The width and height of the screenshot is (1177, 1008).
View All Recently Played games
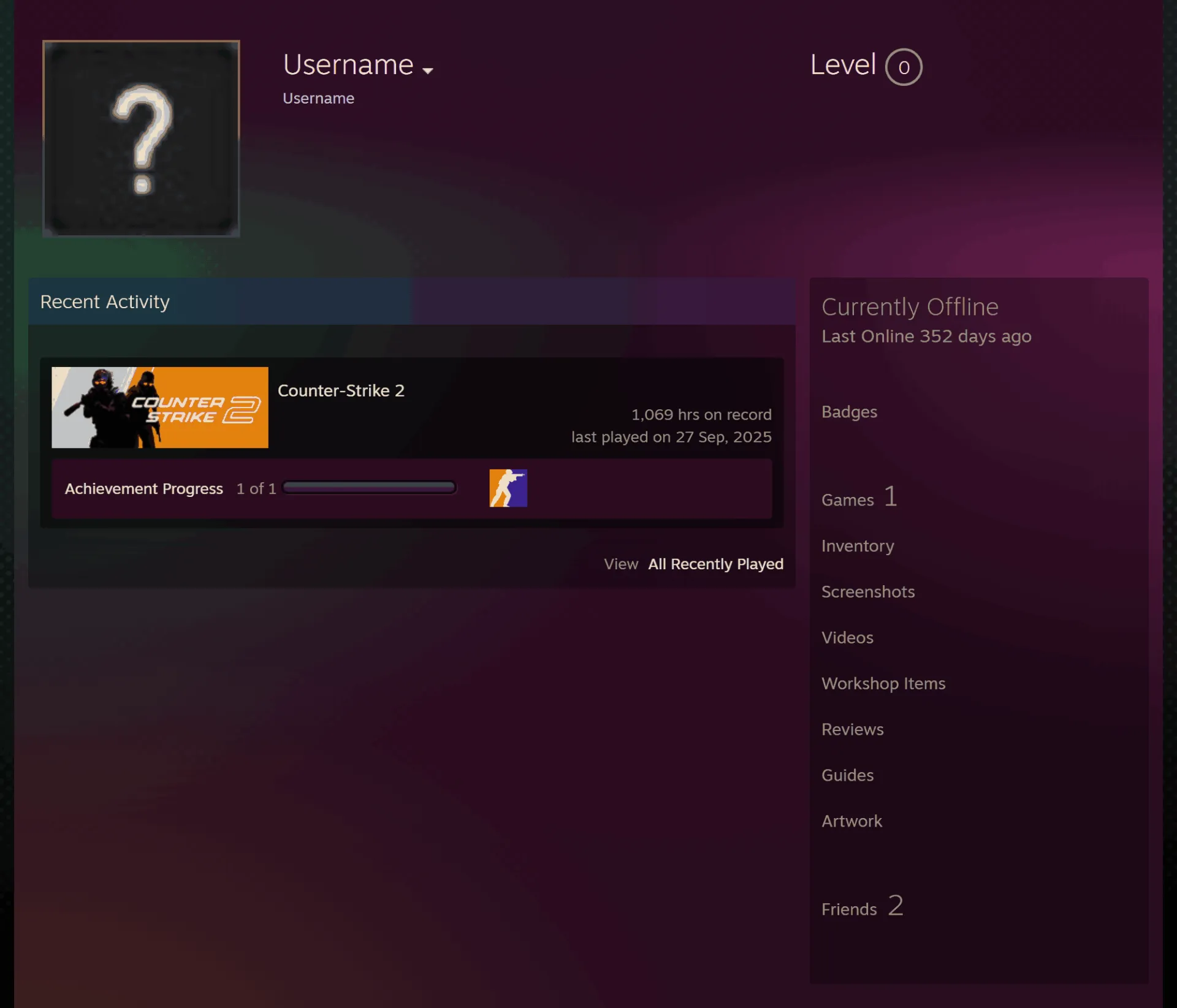coord(716,564)
